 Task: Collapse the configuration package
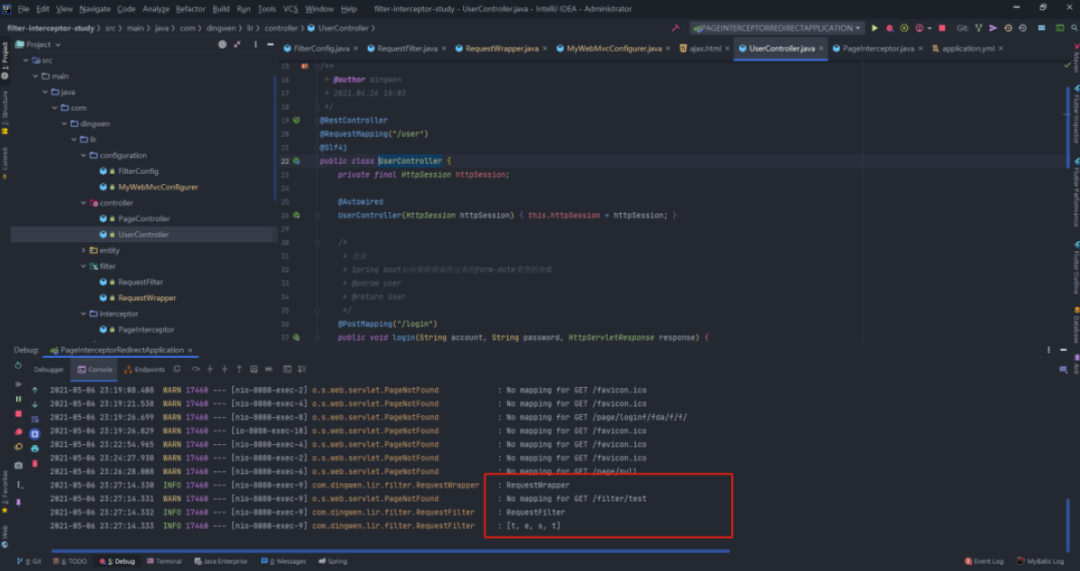[83, 156]
